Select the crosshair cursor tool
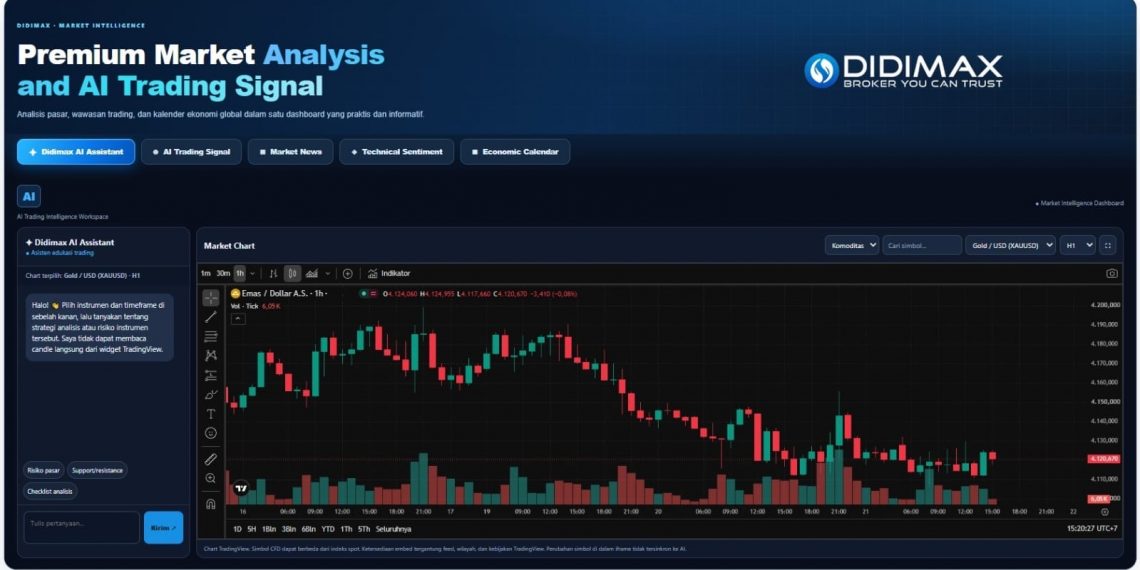This screenshot has height=570, width=1140. 211,297
